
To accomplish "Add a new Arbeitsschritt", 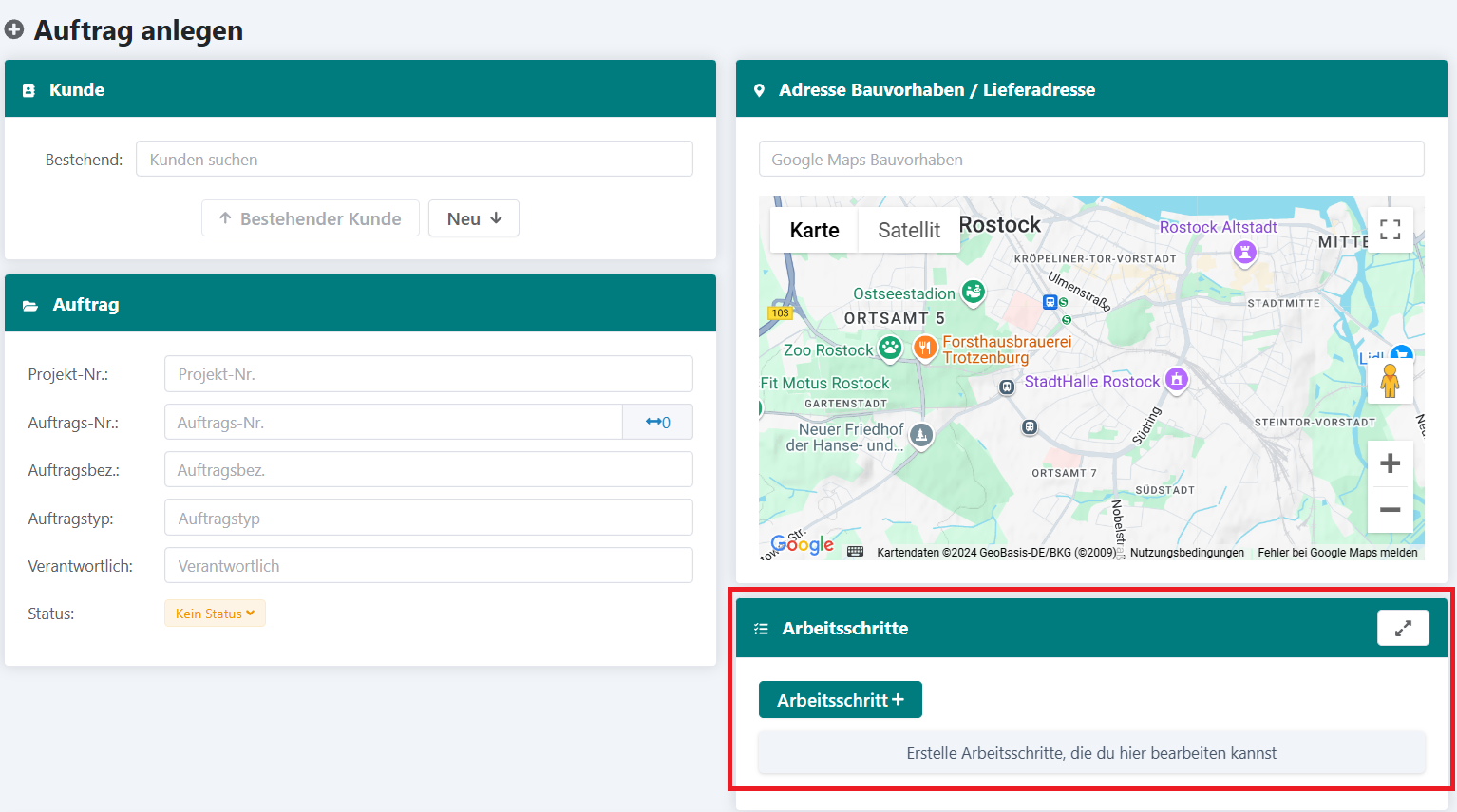I will [x=840, y=700].
